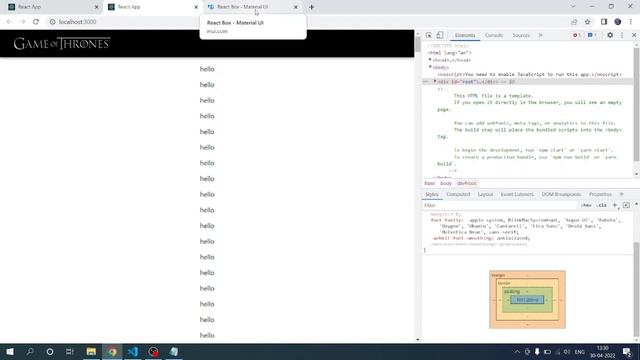Bookmark this page star icon
640x360 pixels.
point(587,22)
